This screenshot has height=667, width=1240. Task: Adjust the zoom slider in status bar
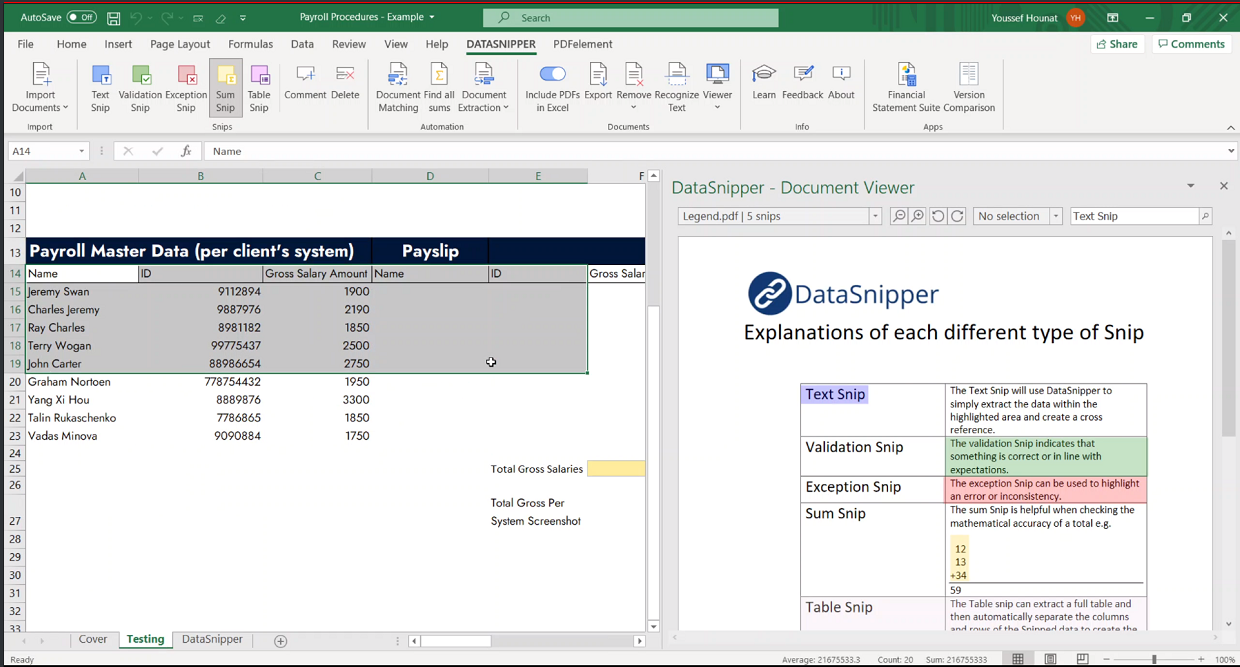click(1154, 660)
